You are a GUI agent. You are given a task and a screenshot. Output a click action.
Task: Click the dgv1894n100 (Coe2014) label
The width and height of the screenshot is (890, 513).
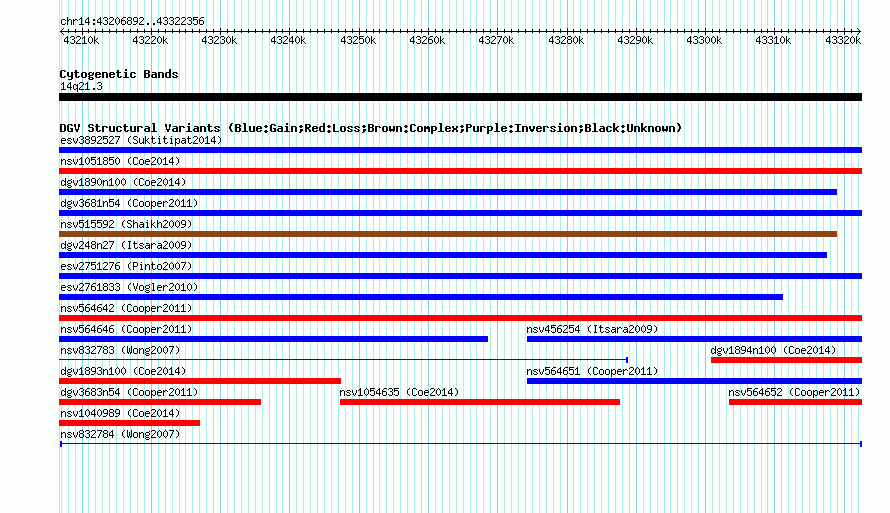[x=773, y=350]
